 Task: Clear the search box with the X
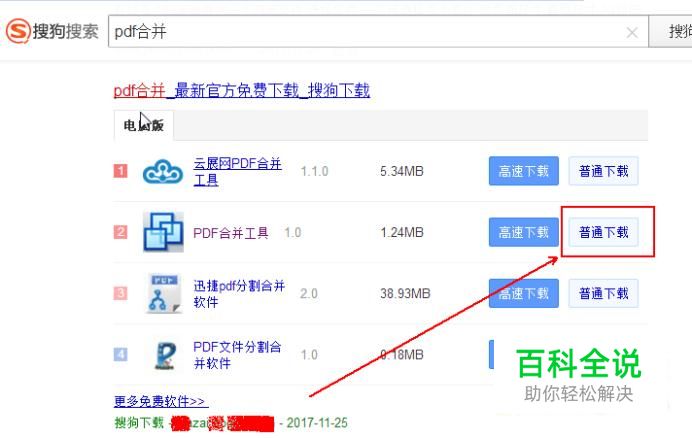point(632,32)
